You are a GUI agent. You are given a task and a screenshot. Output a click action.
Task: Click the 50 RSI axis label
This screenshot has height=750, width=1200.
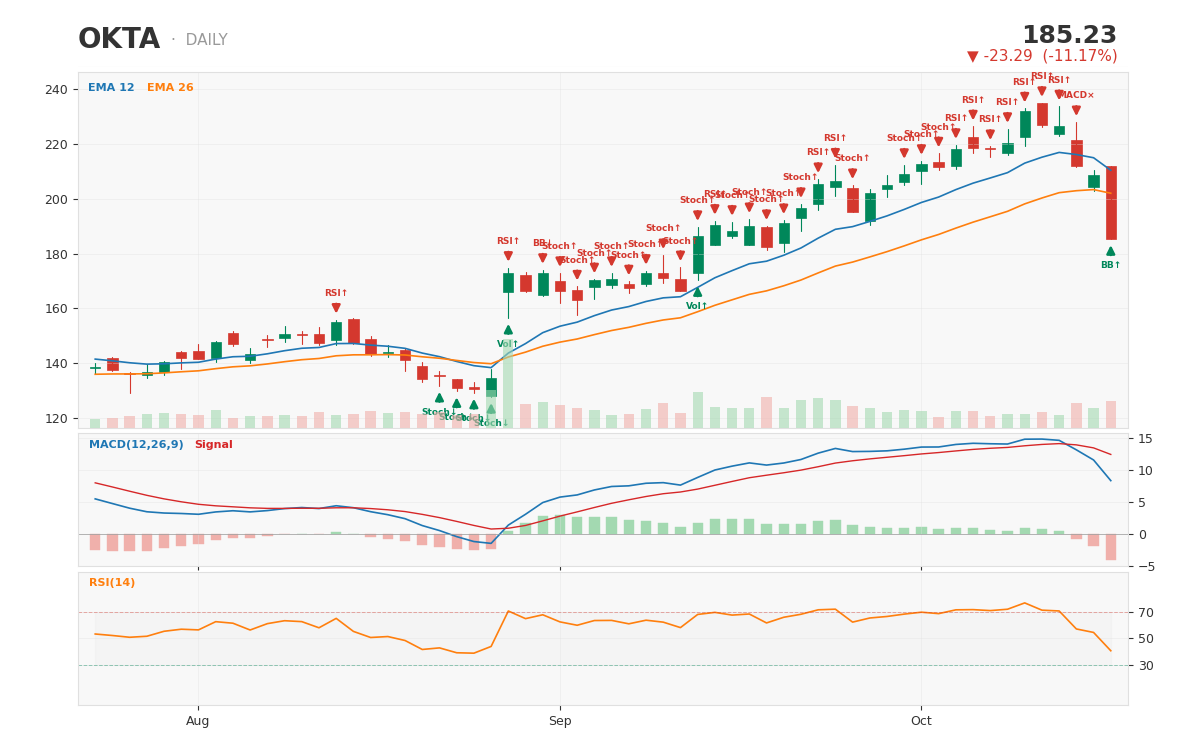click(x=1145, y=639)
